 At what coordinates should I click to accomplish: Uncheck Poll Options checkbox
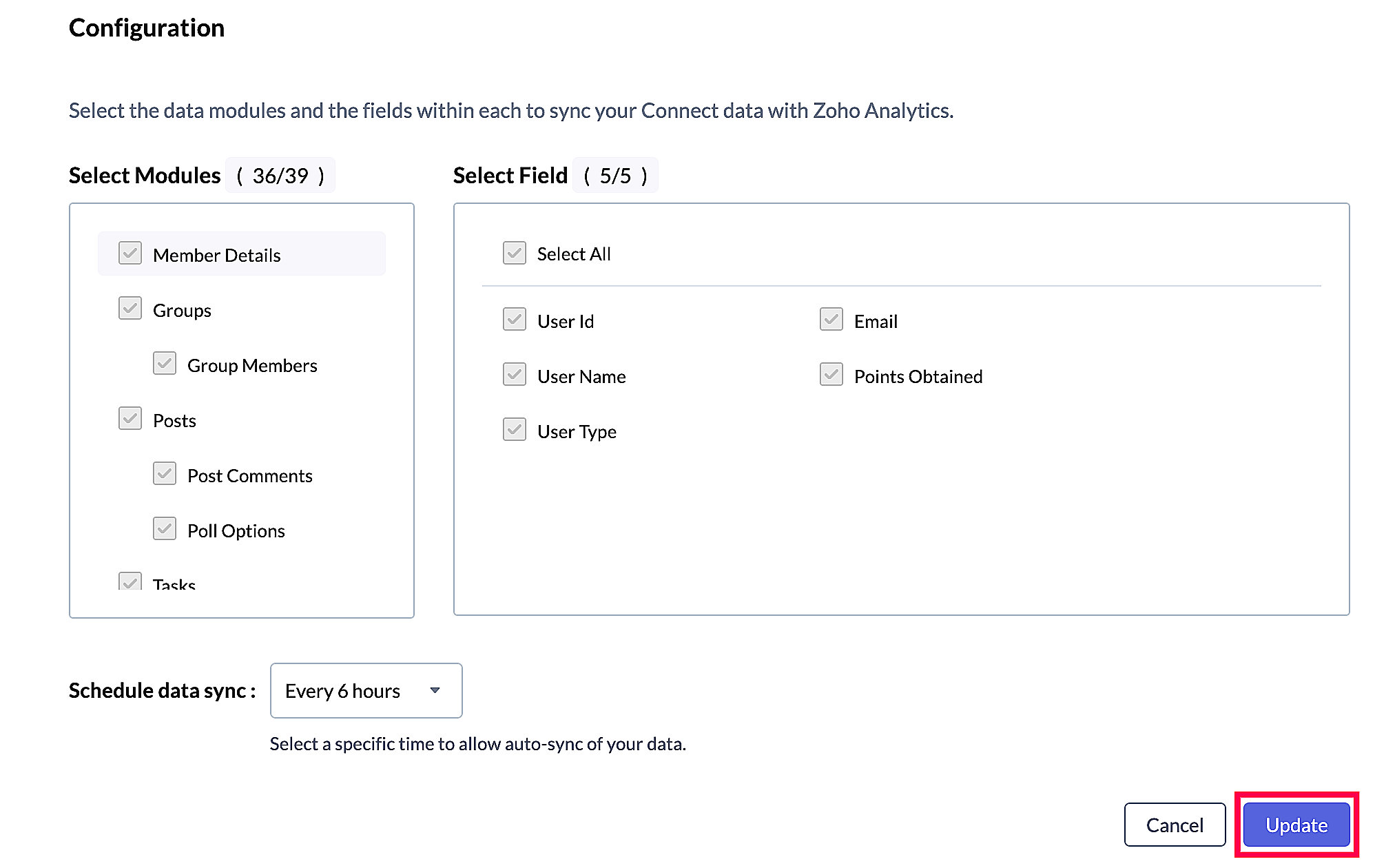pos(165,529)
